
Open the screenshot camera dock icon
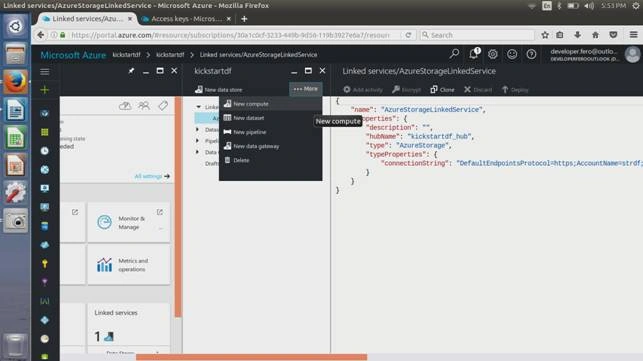pos(16,221)
